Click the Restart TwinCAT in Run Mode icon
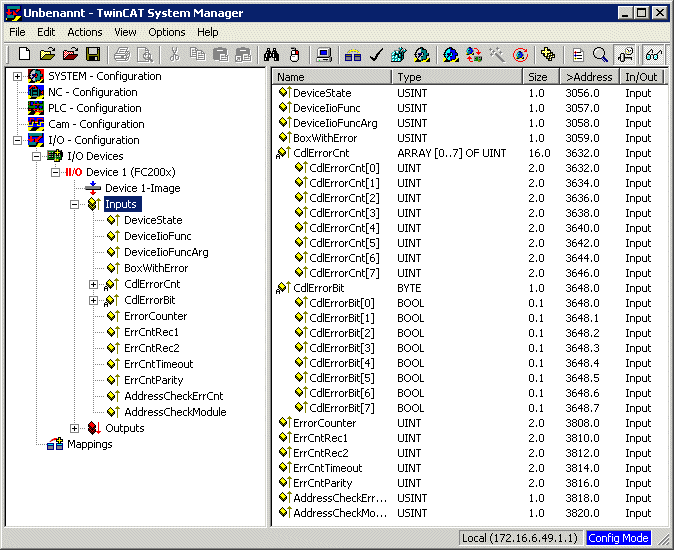 coord(422,55)
